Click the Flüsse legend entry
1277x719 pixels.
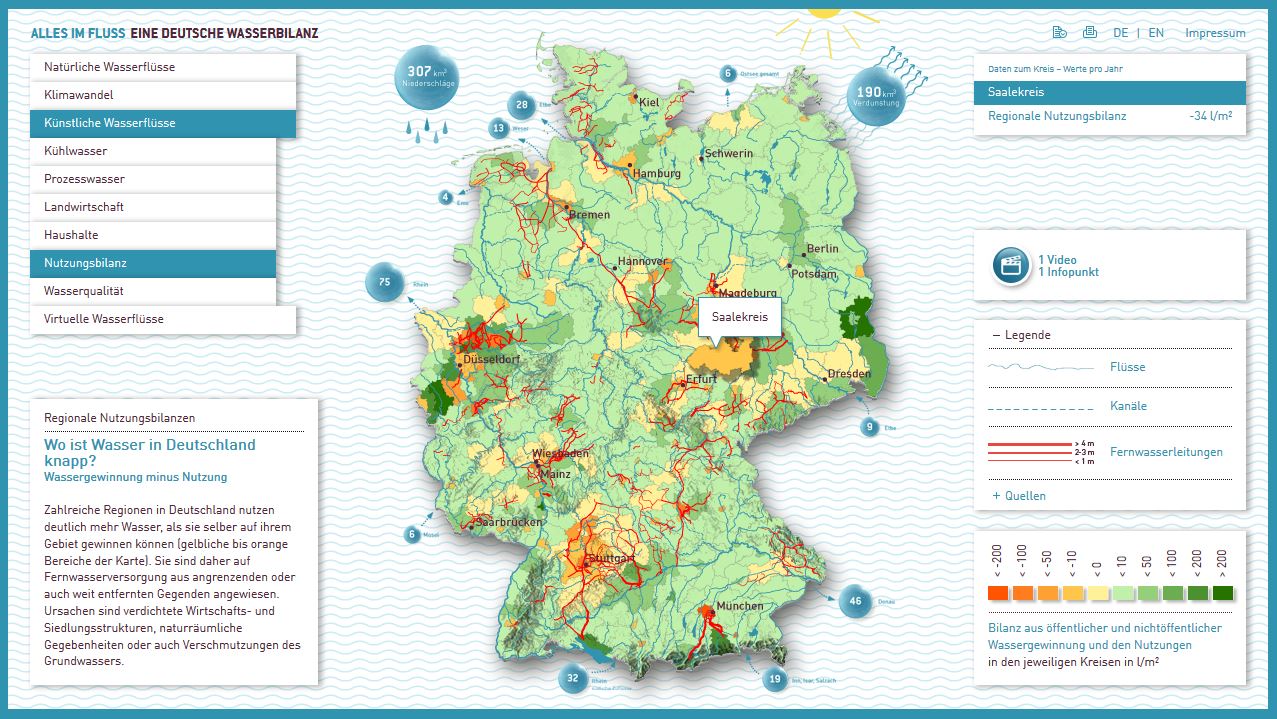[x=1127, y=367]
